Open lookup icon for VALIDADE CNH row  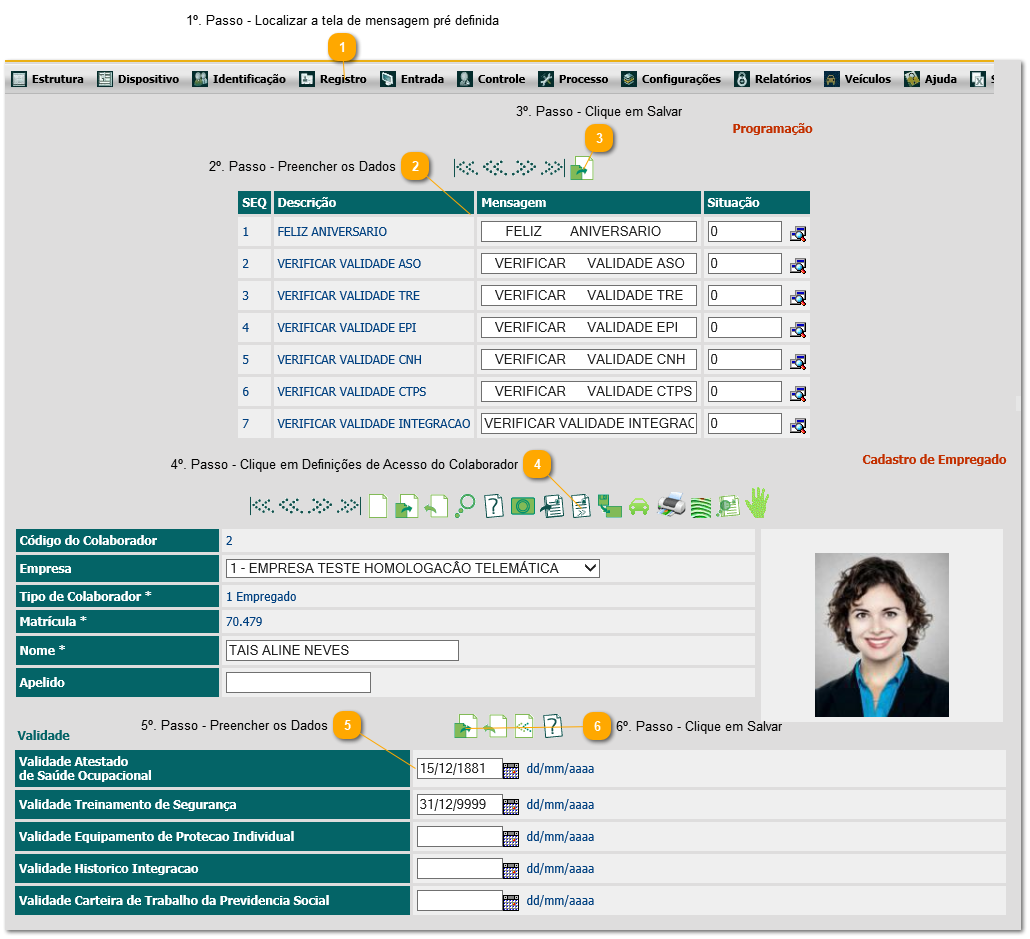798,361
